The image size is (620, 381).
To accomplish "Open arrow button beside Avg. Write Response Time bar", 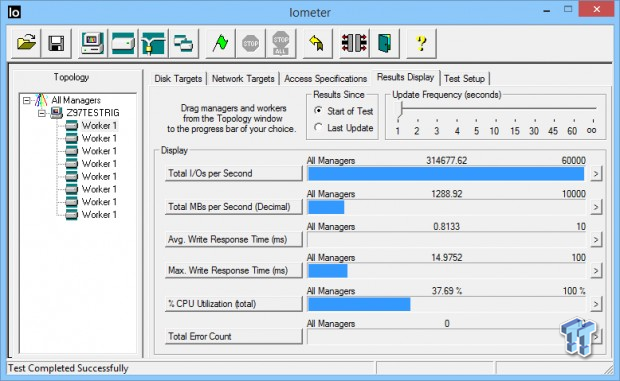I will pos(596,240).
